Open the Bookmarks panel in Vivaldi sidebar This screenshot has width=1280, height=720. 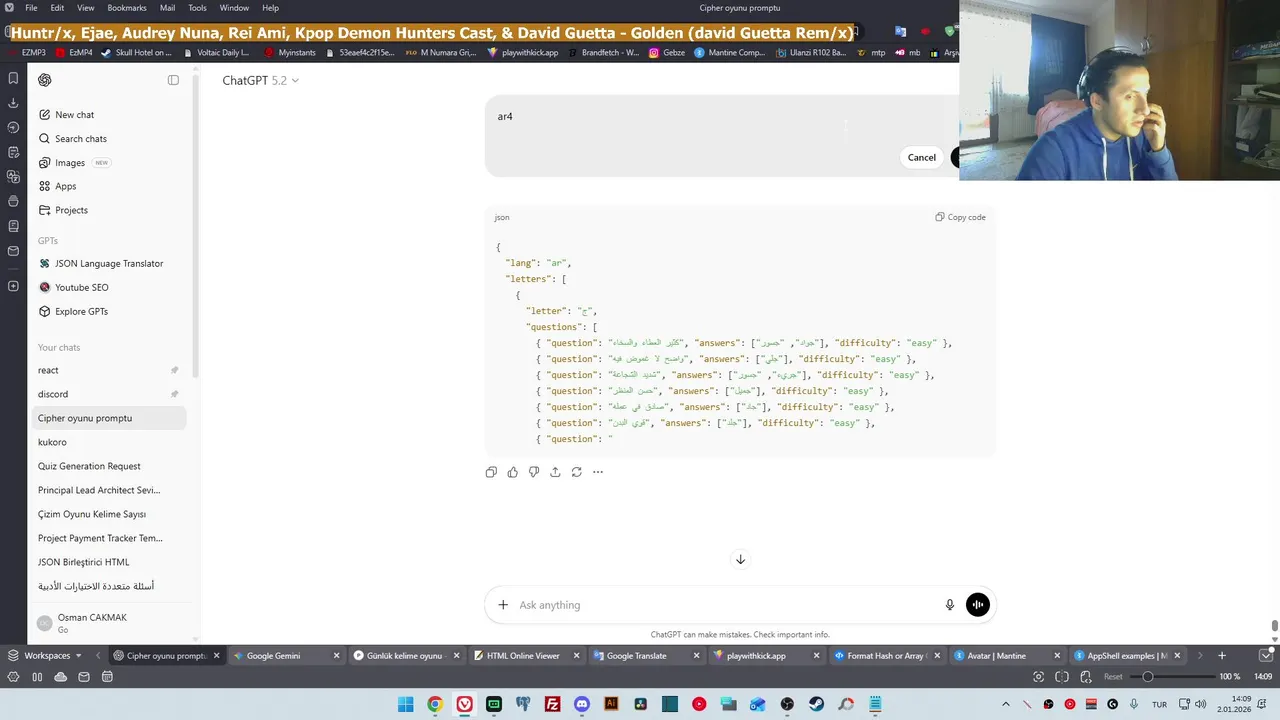(x=13, y=78)
